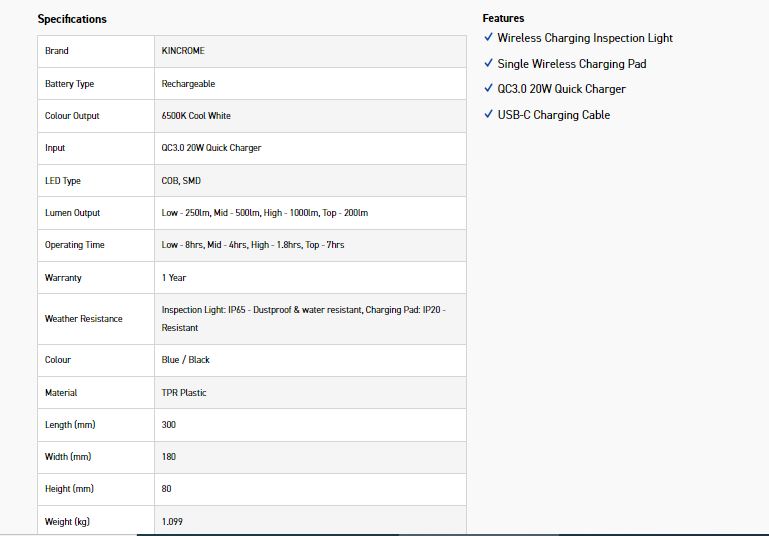Select the Specifications heading
The height and width of the screenshot is (536, 769).
click(x=72, y=19)
